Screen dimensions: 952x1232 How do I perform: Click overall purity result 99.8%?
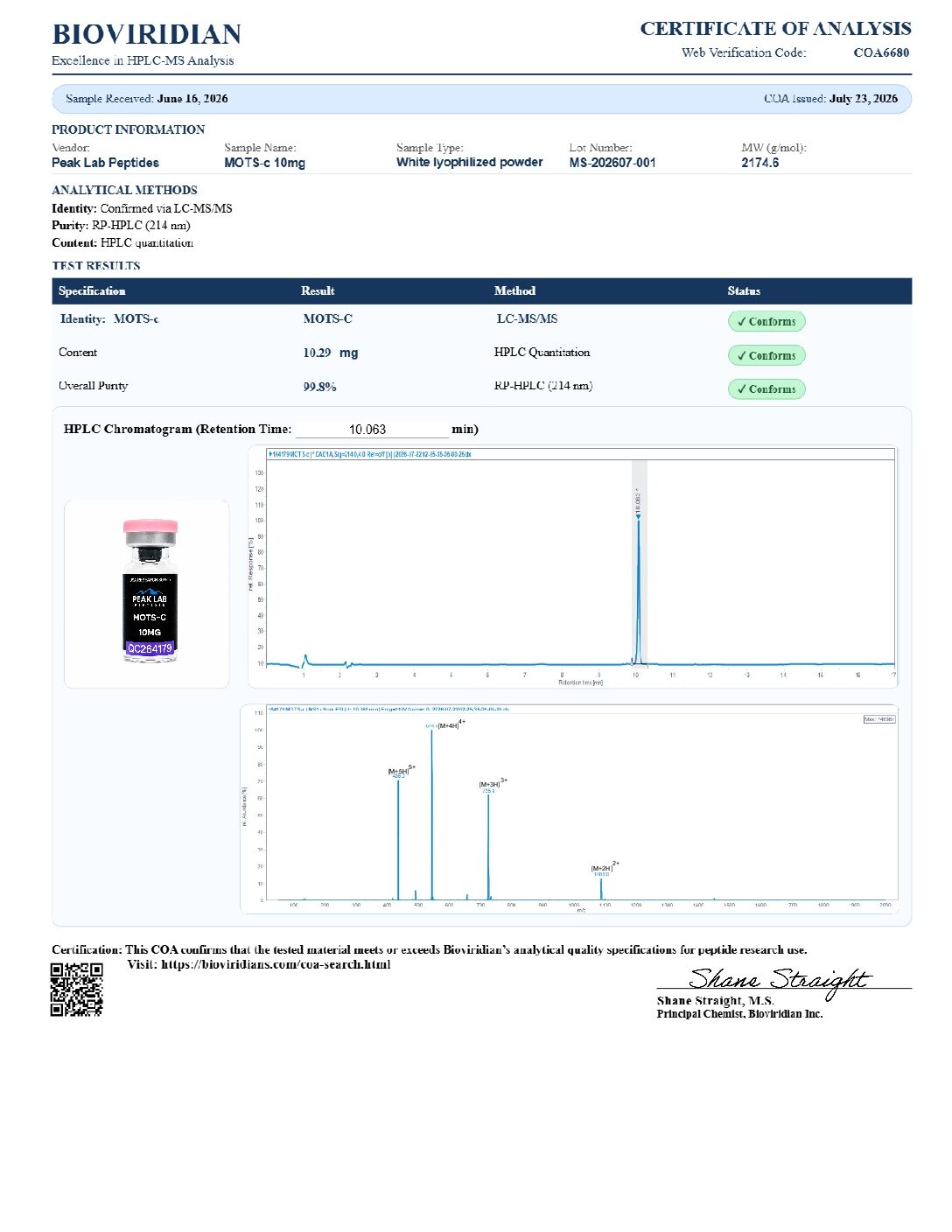pyautogui.click(x=319, y=387)
